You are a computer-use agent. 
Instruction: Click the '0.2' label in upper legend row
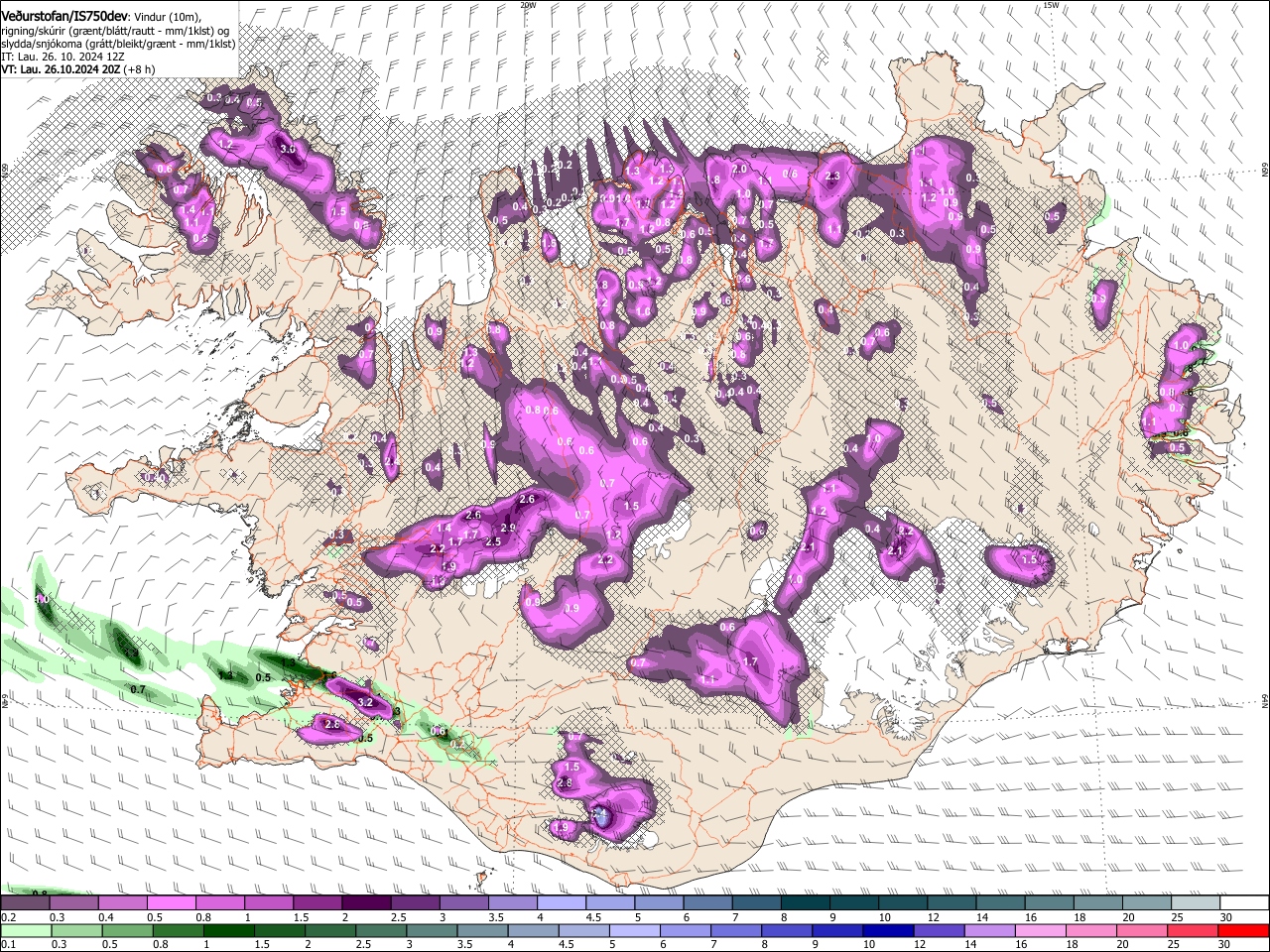tap(8, 917)
